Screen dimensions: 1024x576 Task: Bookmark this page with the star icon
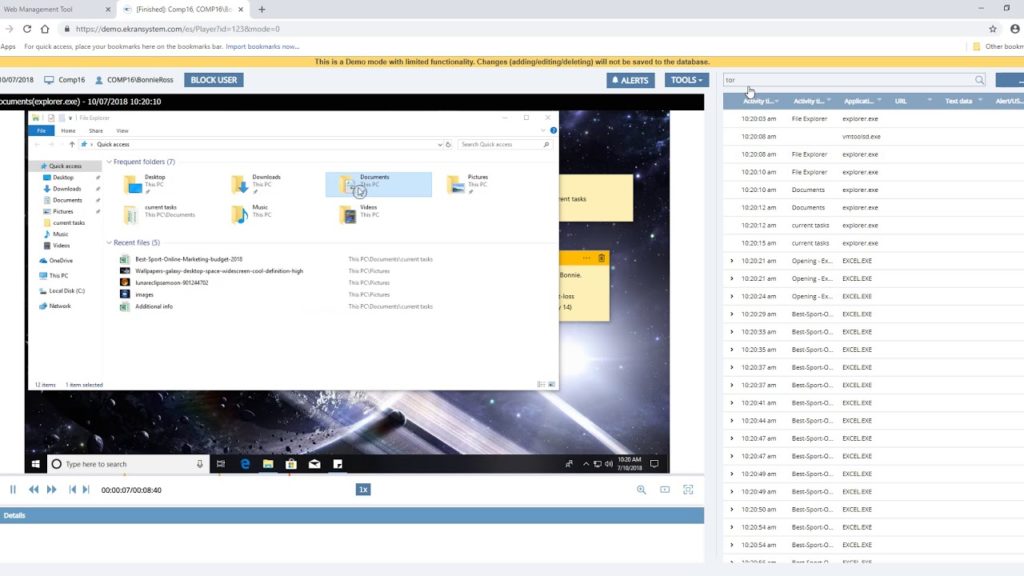tap(993, 29)
